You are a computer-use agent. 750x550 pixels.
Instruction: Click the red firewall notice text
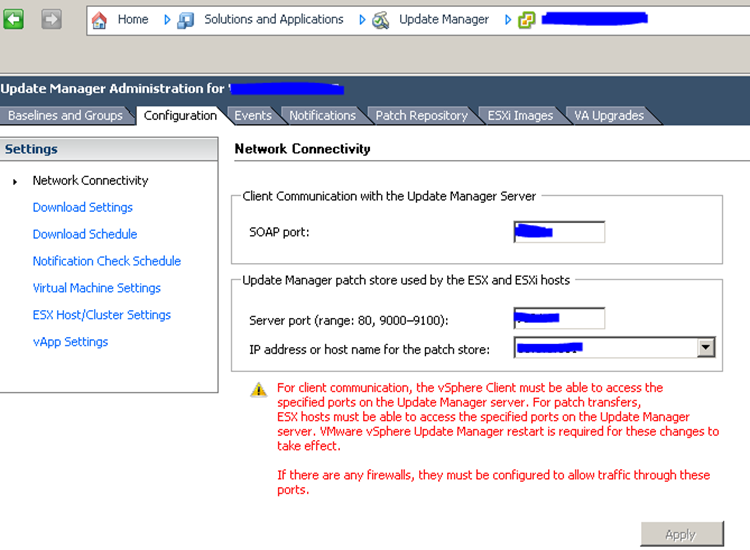click(x=493, y=483)
